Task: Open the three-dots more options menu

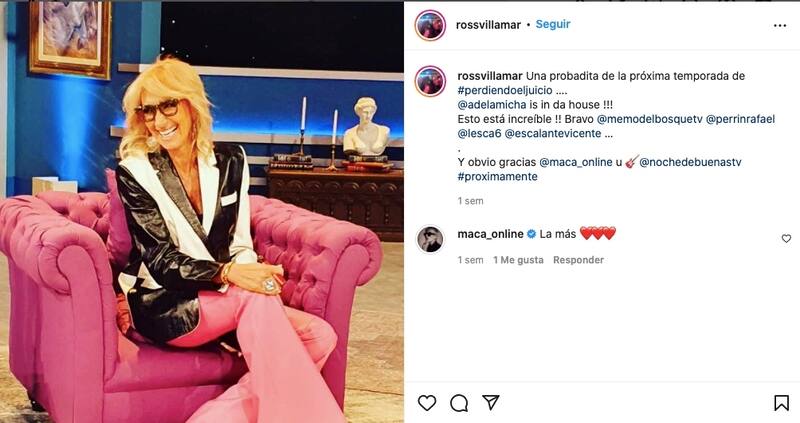Action: pyautogui.click(x=780, y=26)
